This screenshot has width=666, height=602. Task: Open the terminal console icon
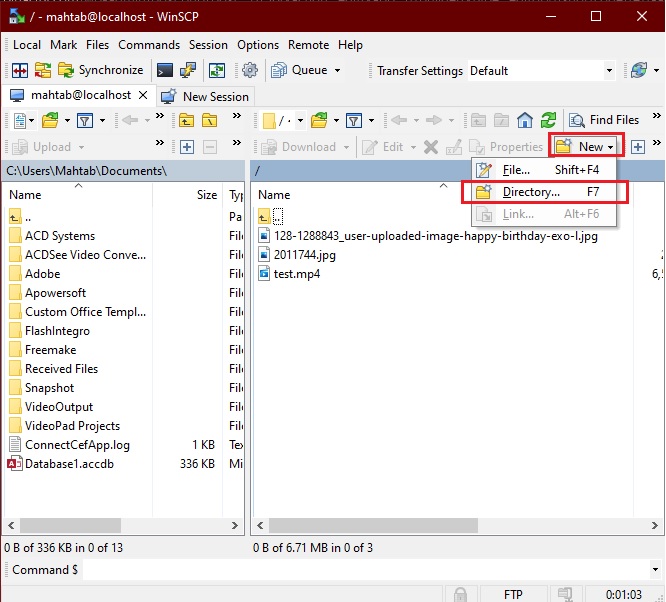coord(164,70)
